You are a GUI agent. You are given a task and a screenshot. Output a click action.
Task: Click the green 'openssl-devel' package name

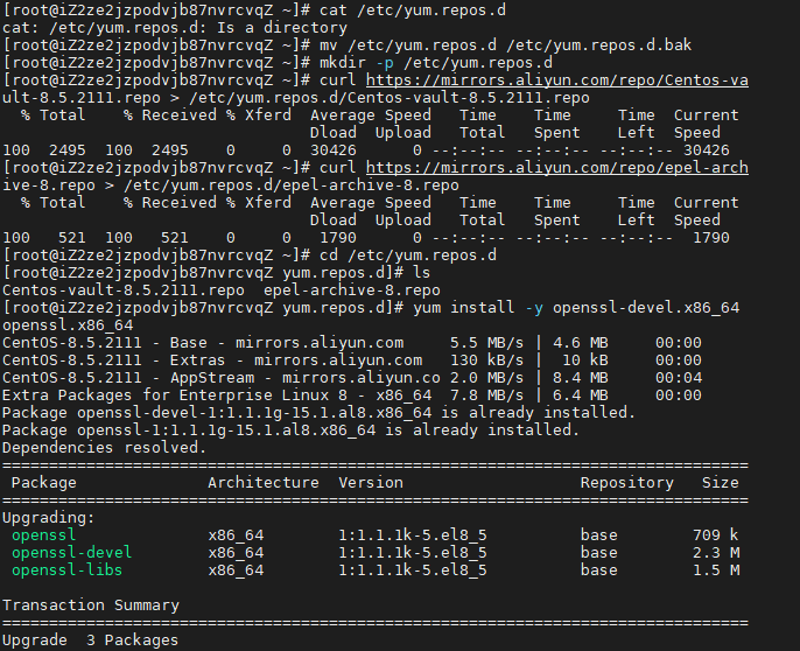(x=72, y=553)
